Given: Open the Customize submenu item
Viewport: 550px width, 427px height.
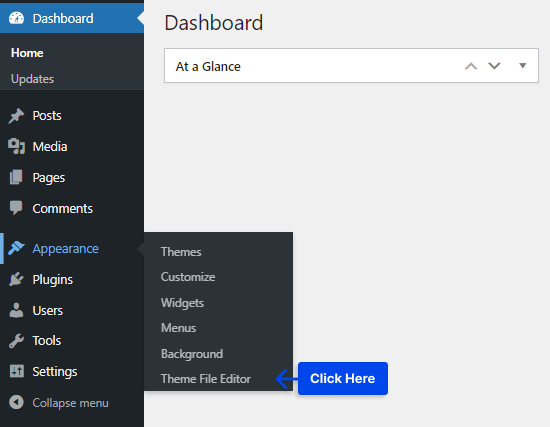Looking at the screenshot, I should (x=188, y=277).
